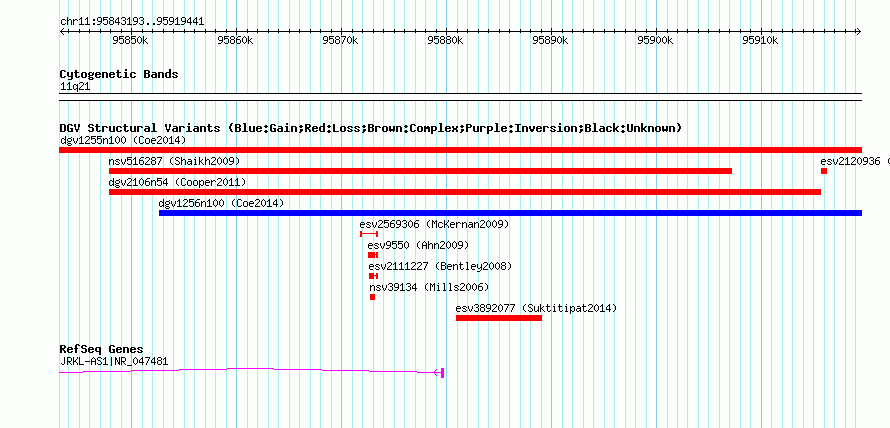Click the 95880k ruler tick label
This screenshot has width=890, height=428.
point(446,40)
